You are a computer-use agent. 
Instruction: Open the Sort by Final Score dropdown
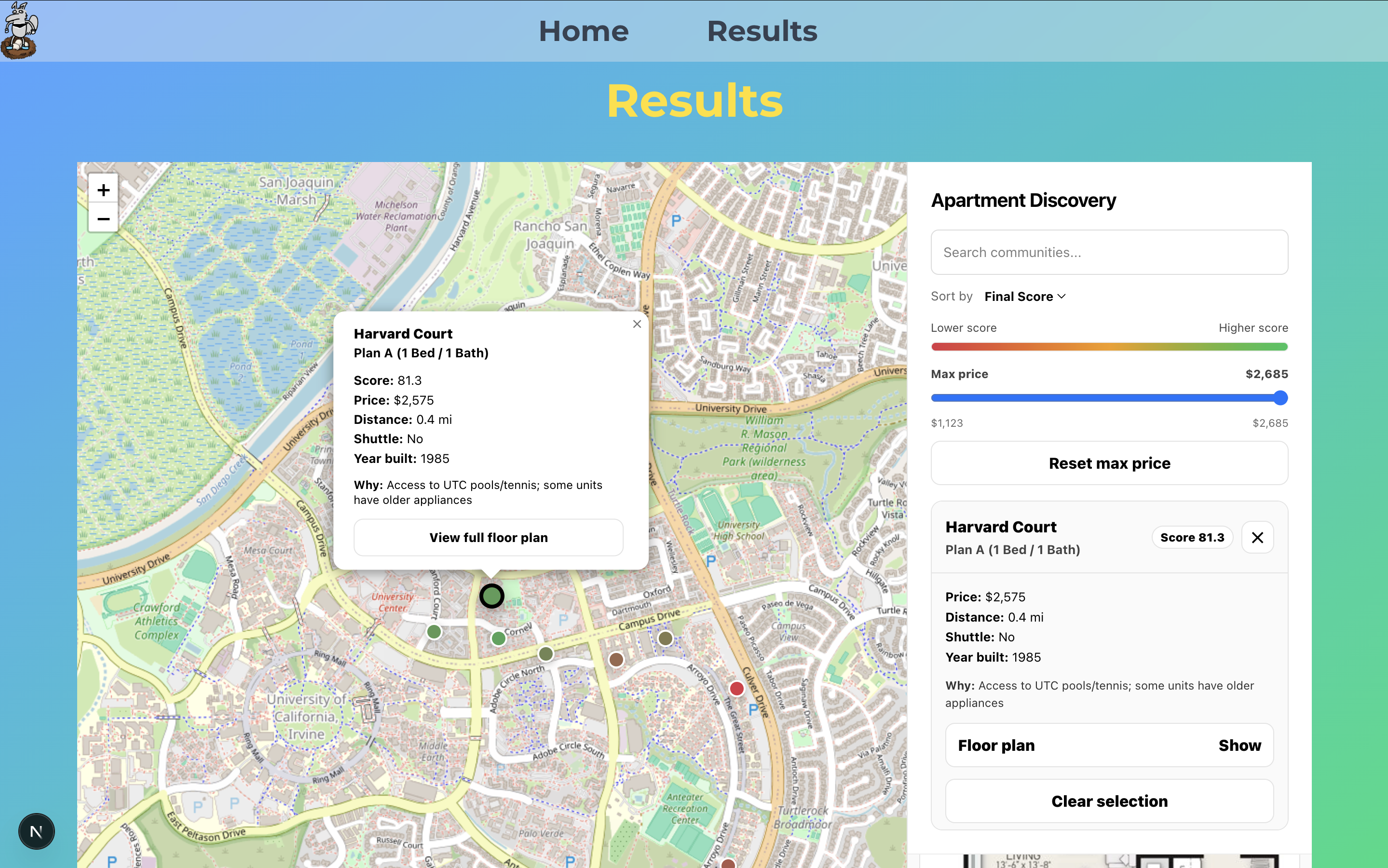pos(1025,296)
